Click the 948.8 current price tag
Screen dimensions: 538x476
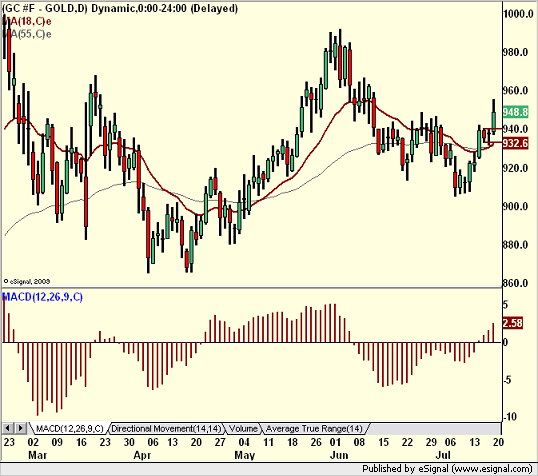click(515, 112)
